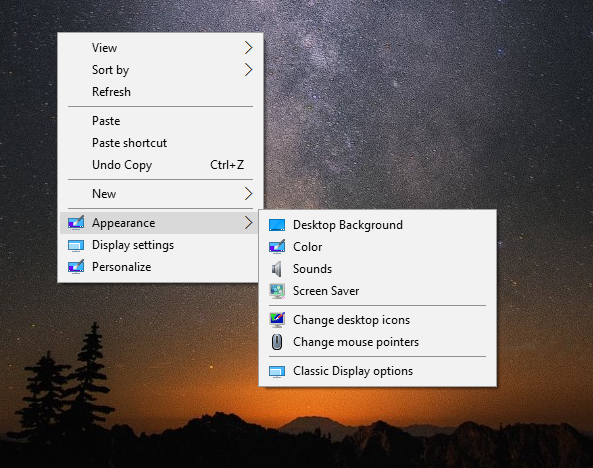Viewport: 593px width, 468px height.
Task: Click the Classic Display options monitor icon
Action: (x=277, y=371)
